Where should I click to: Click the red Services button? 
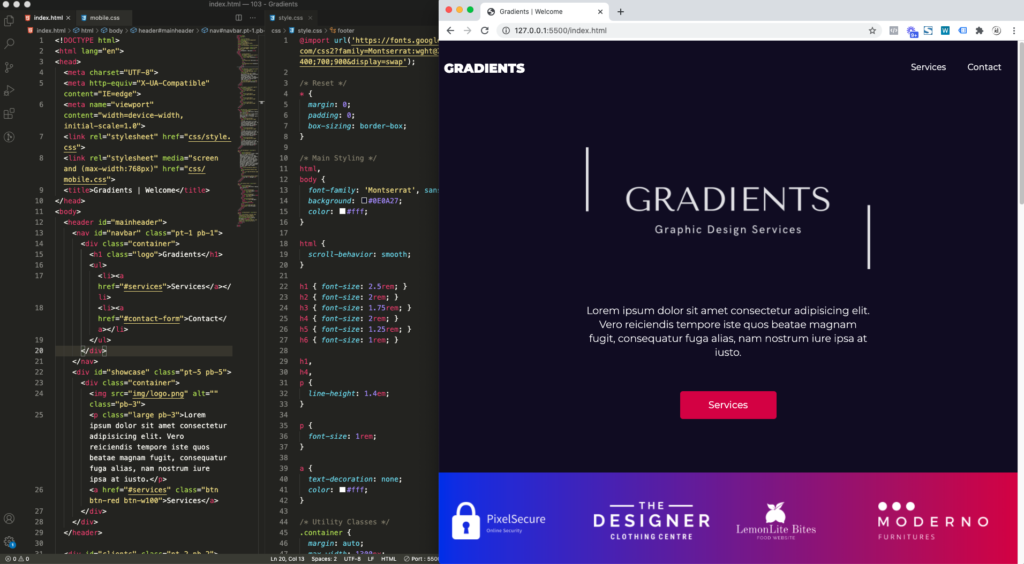point(728,405)
